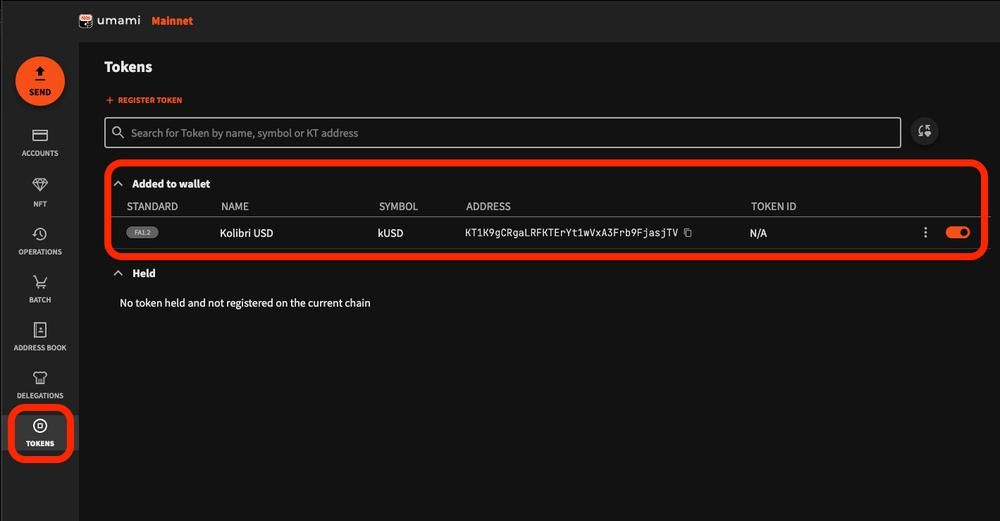Click the refresh tokens button

click(924, 131)
